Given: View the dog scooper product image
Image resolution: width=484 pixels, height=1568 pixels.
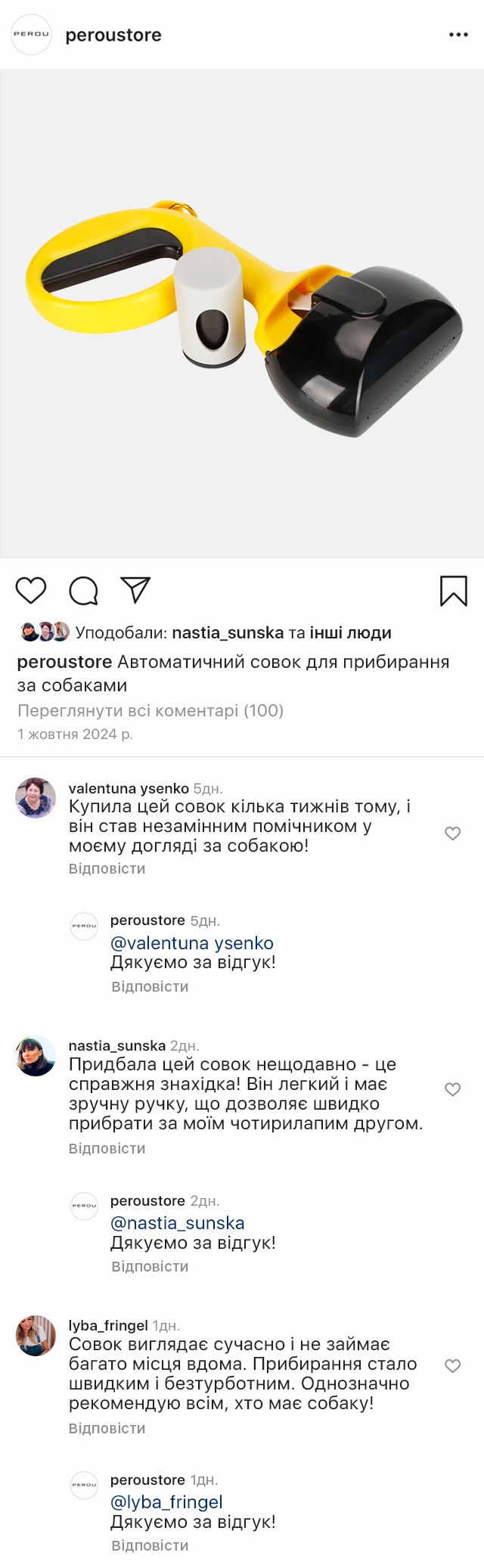Looking at the screenshot, I should (x=242, y=314).
